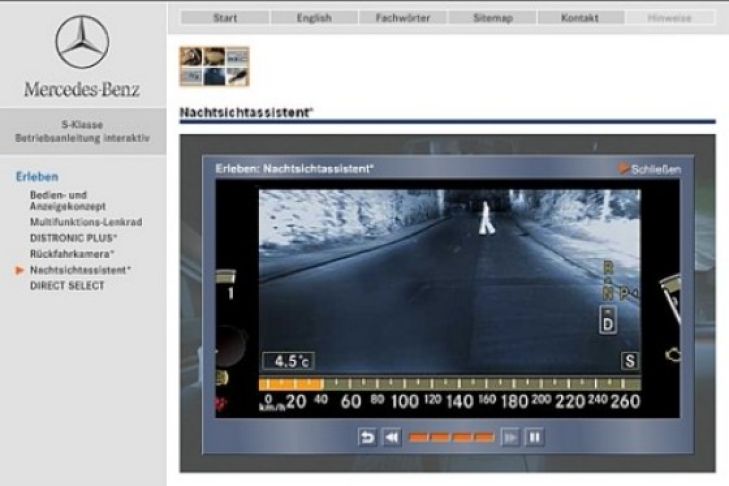Image resolution: width=729 pixels, height=486 pixels.
Task: Click the pedestrian in night view
Action: (x=486, y=218)
